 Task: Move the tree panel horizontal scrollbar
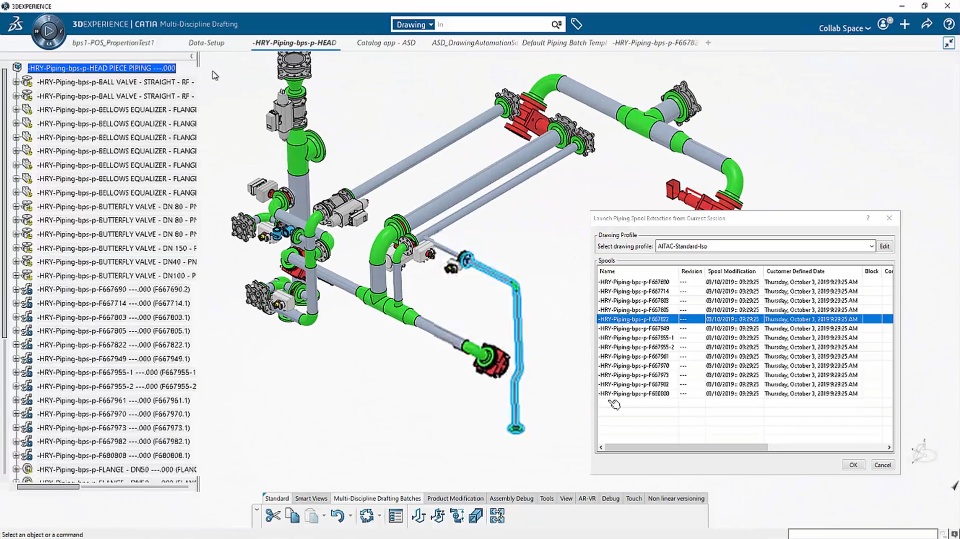coord(48,487)
